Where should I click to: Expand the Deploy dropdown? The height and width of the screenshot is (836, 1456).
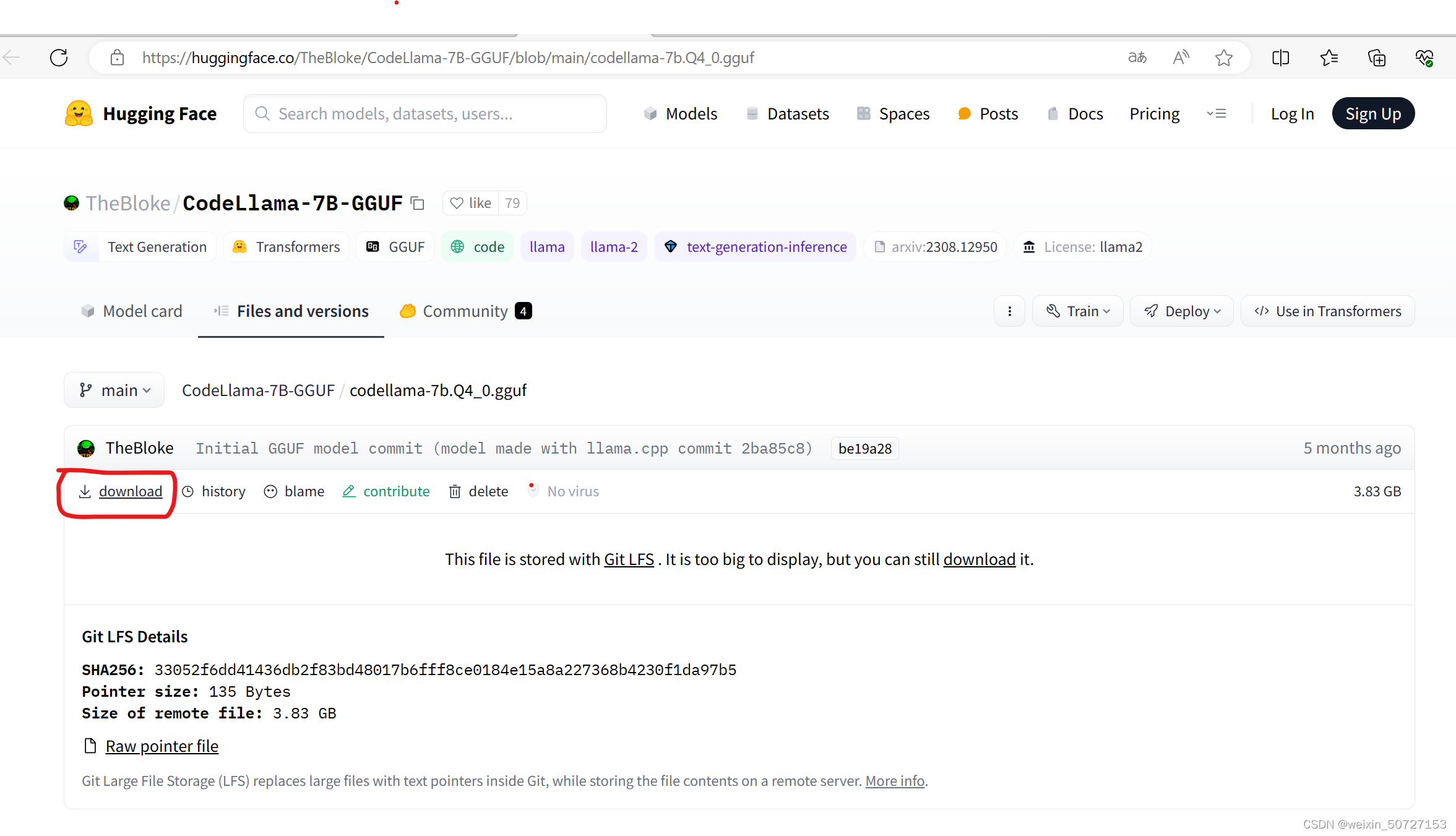(1182, 311)
